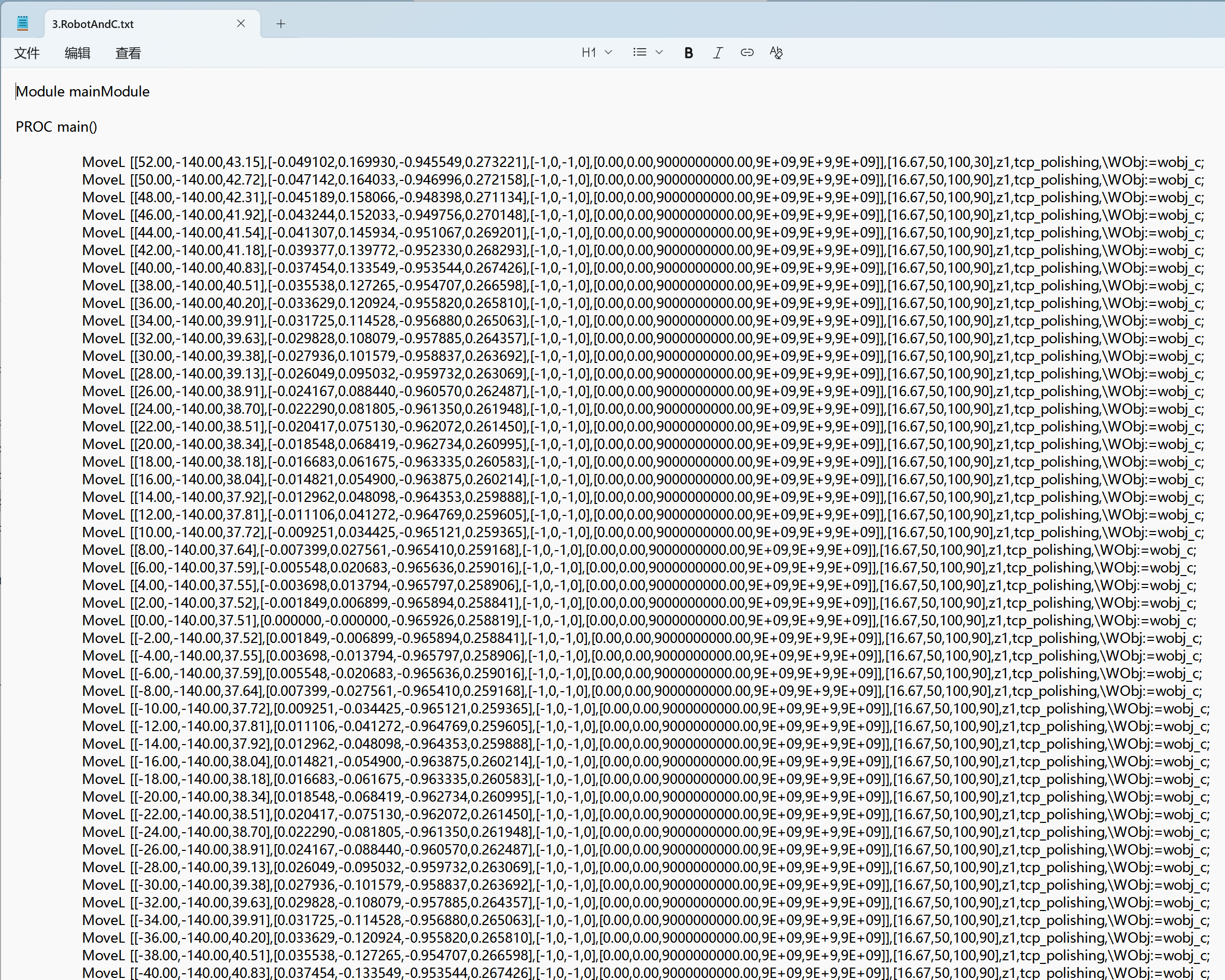1225x980 pixels.
Task: Open the 查看 menu
Action: (128, 53)
